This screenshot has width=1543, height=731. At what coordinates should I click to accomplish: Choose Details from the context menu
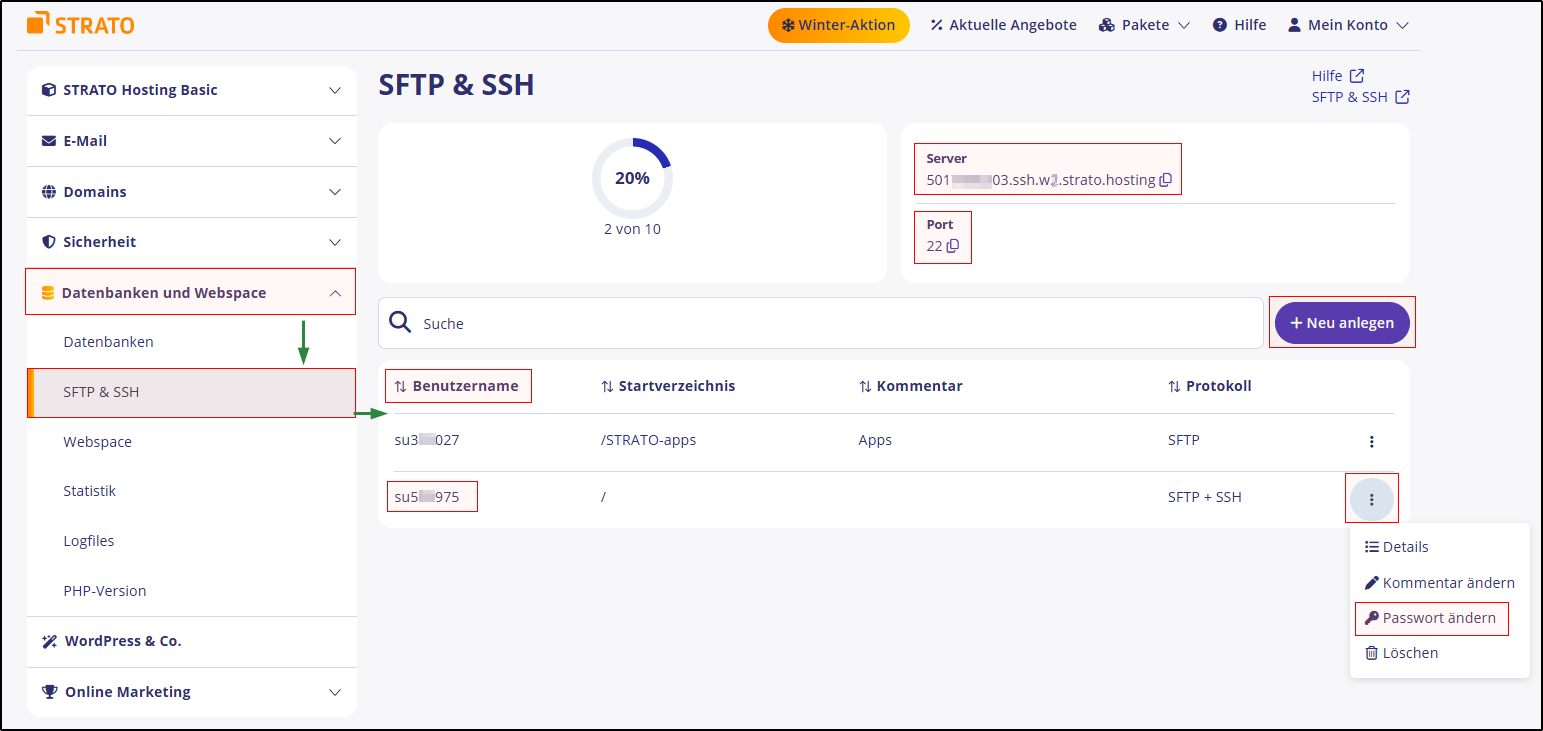1396,547
